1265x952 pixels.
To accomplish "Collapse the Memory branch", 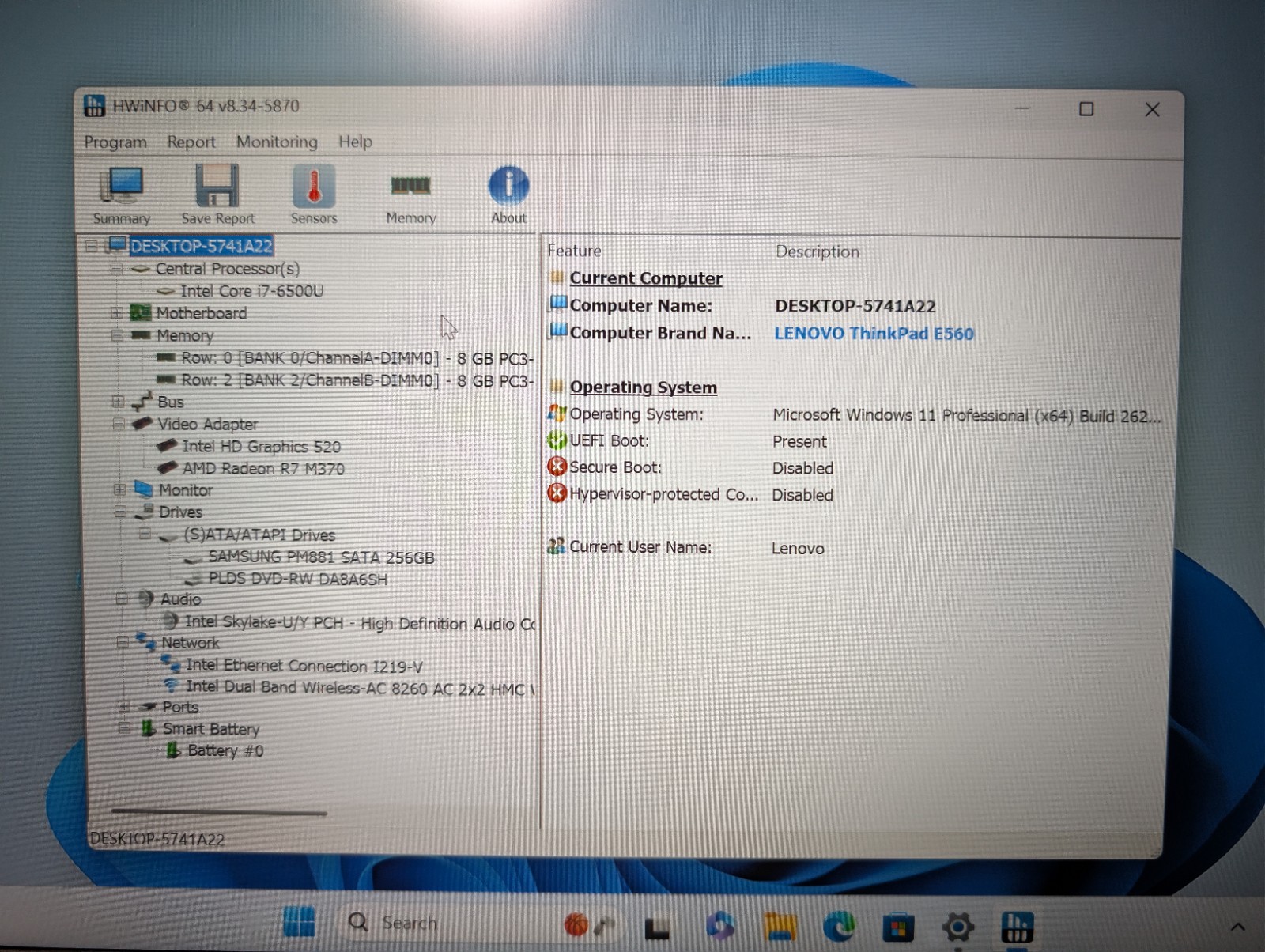I will click(117, 335).
